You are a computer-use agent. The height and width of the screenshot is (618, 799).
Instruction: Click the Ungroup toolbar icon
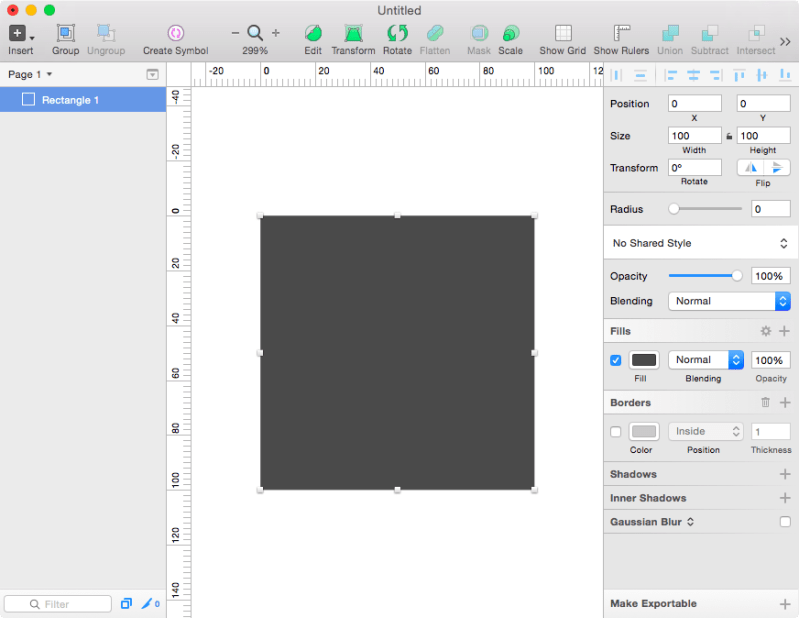pos(105,33)
